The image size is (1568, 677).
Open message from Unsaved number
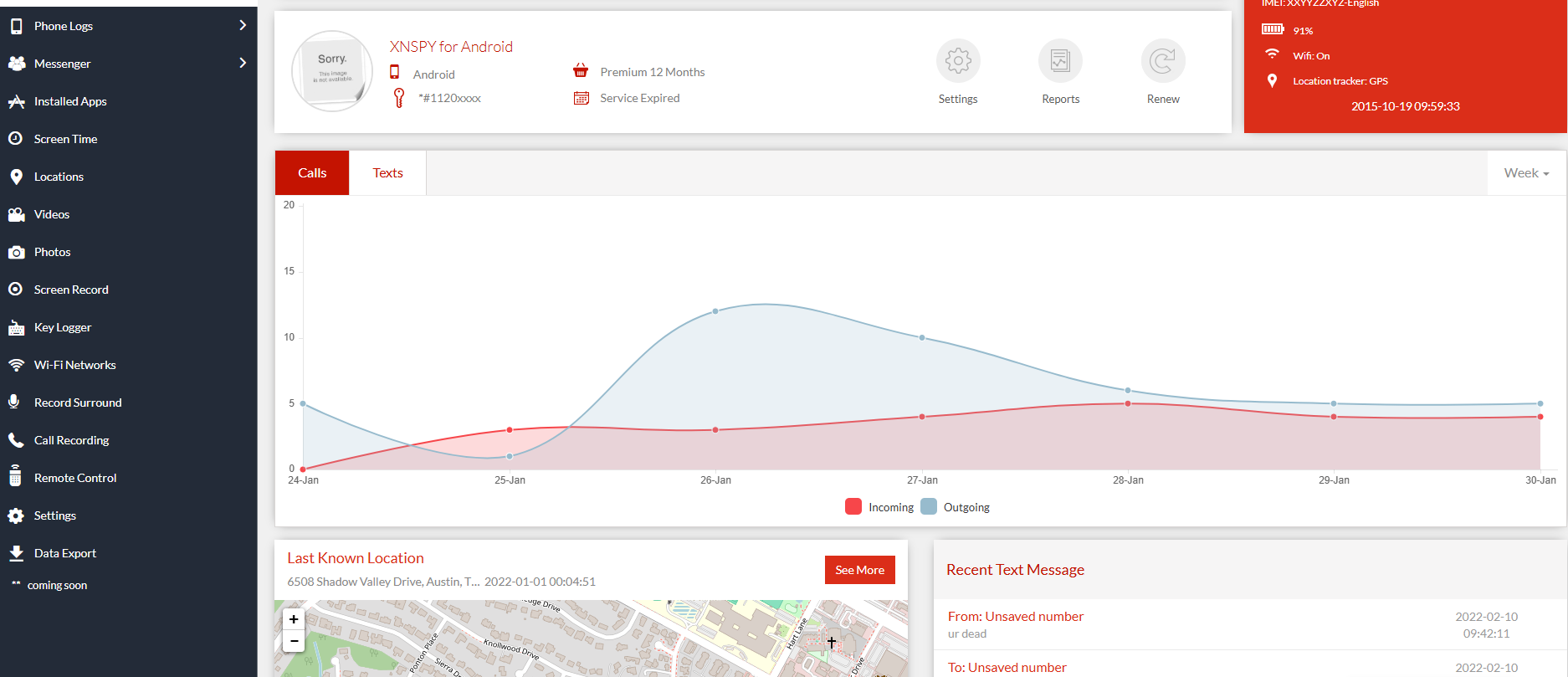pyautogui.click(x=1015, y=617)
